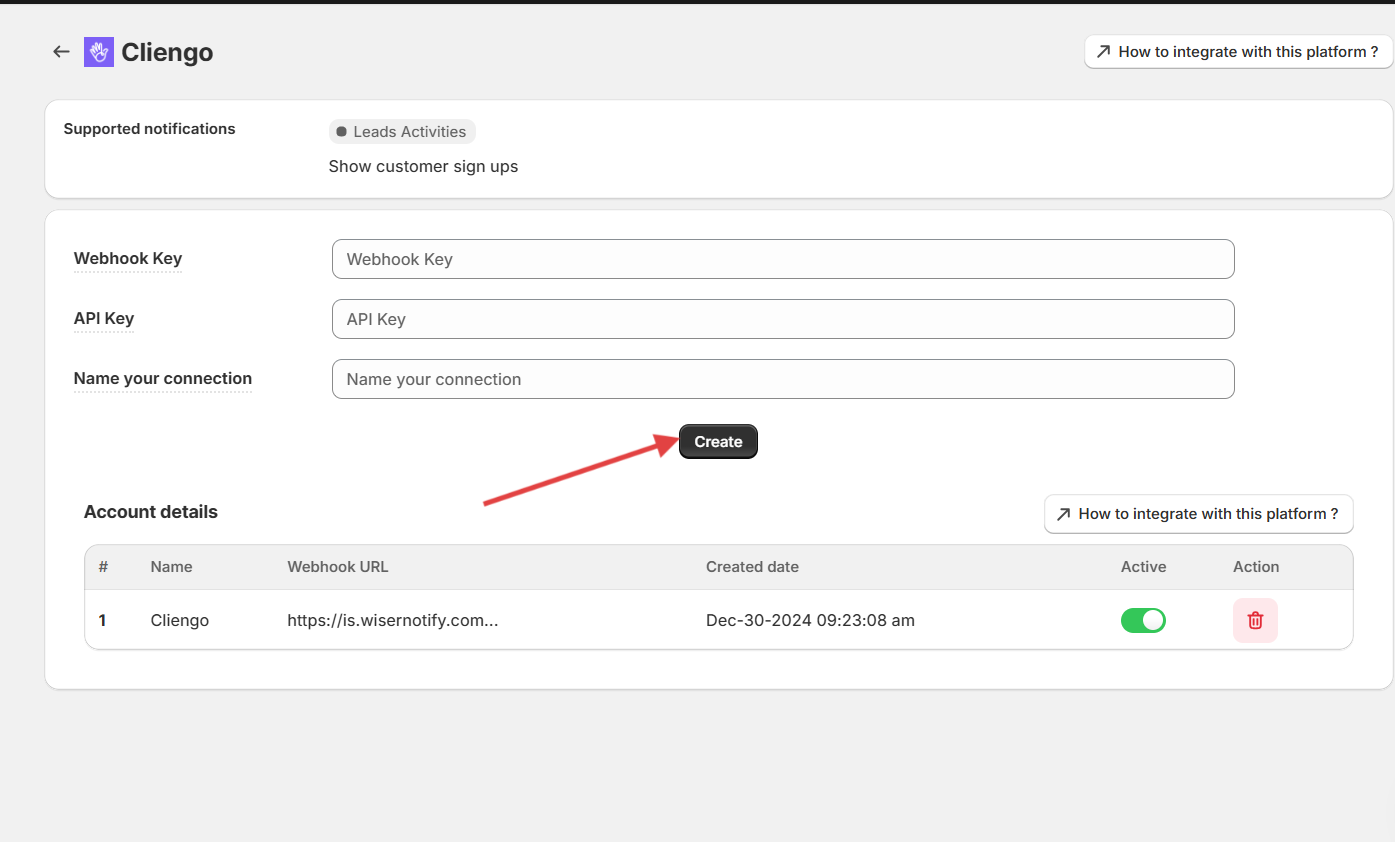Select the https://is.wisernotify.com... webhook URL cell
This screenshot has height=842, width=1395.
click(x=393, y=620)
